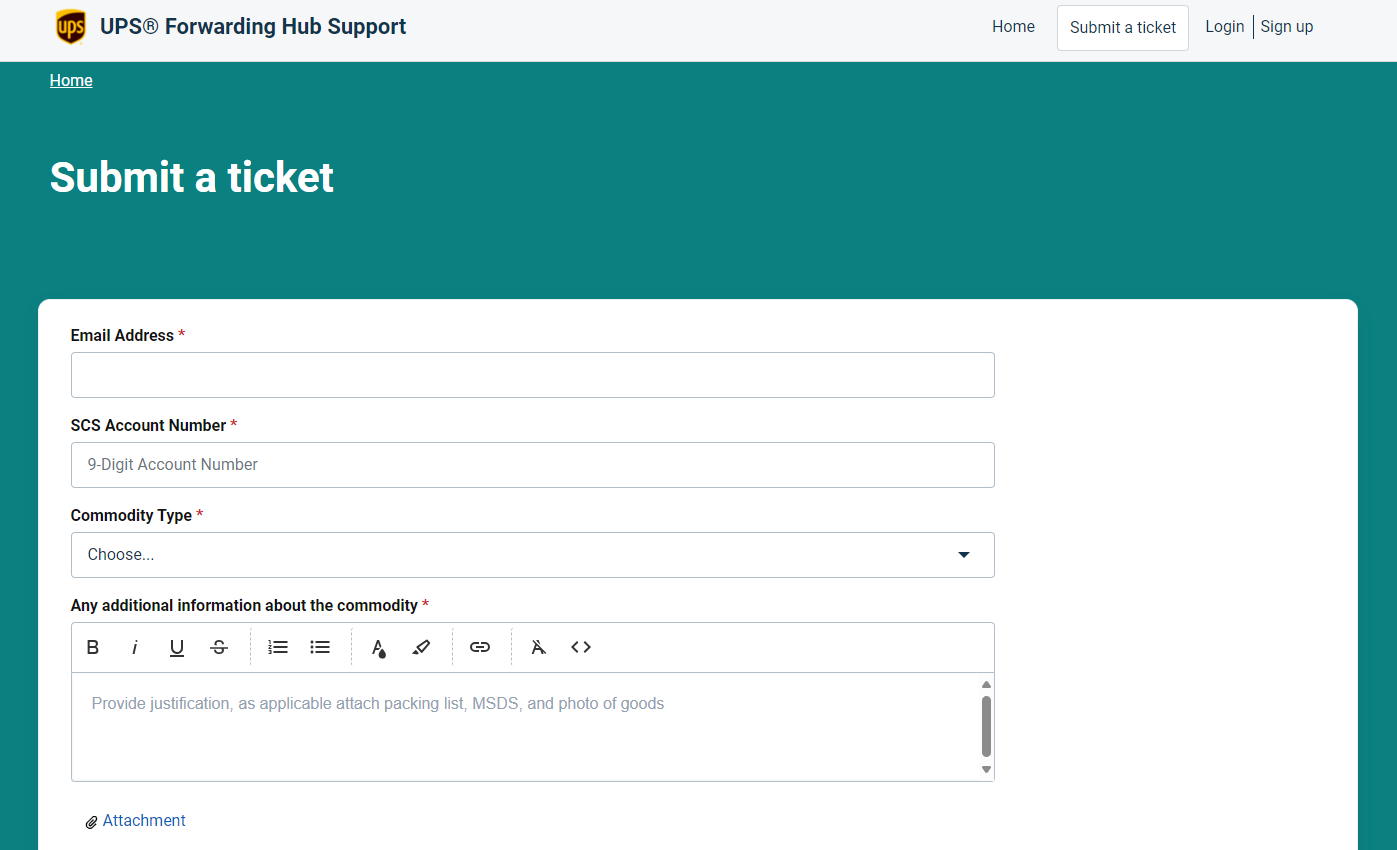1397x850 pixels.
Task: Click the Home breadcrumb link
Action: [x=71, y=80]
